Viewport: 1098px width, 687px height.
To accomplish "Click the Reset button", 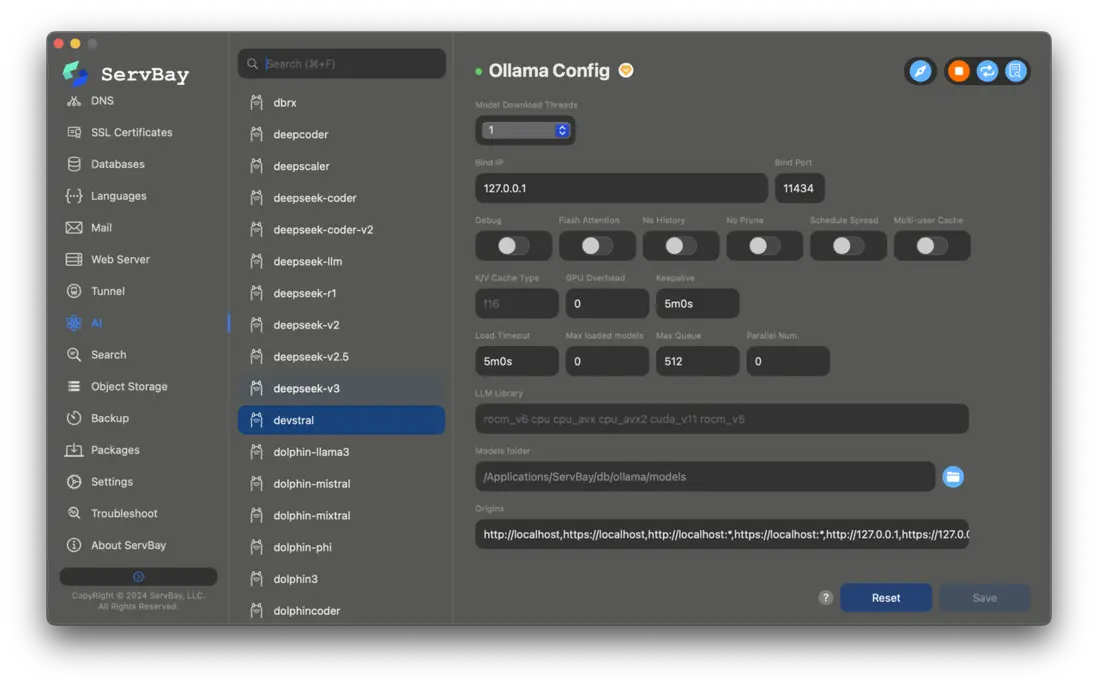I will 886,597.
